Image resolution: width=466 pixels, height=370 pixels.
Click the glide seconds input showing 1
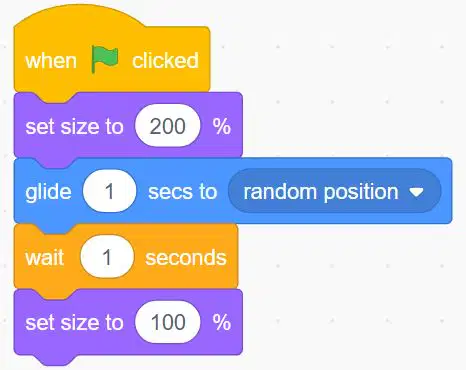(x=109, y=191)
